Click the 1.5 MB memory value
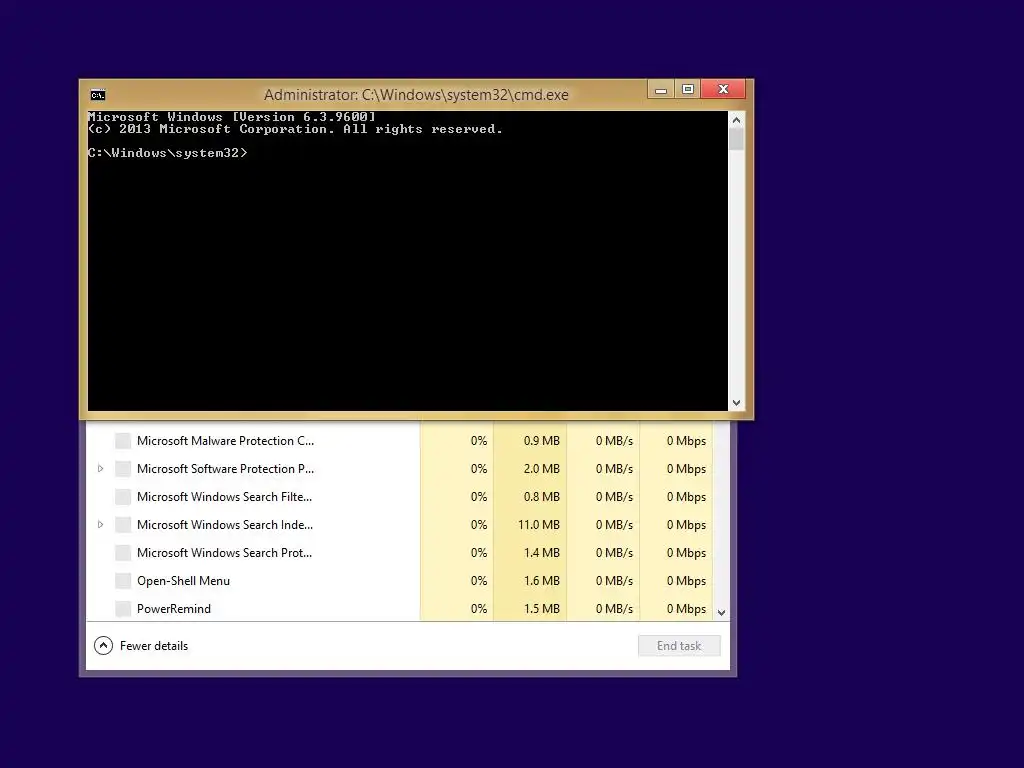The width and height of the screenshot is (1024, 768). 541,609
